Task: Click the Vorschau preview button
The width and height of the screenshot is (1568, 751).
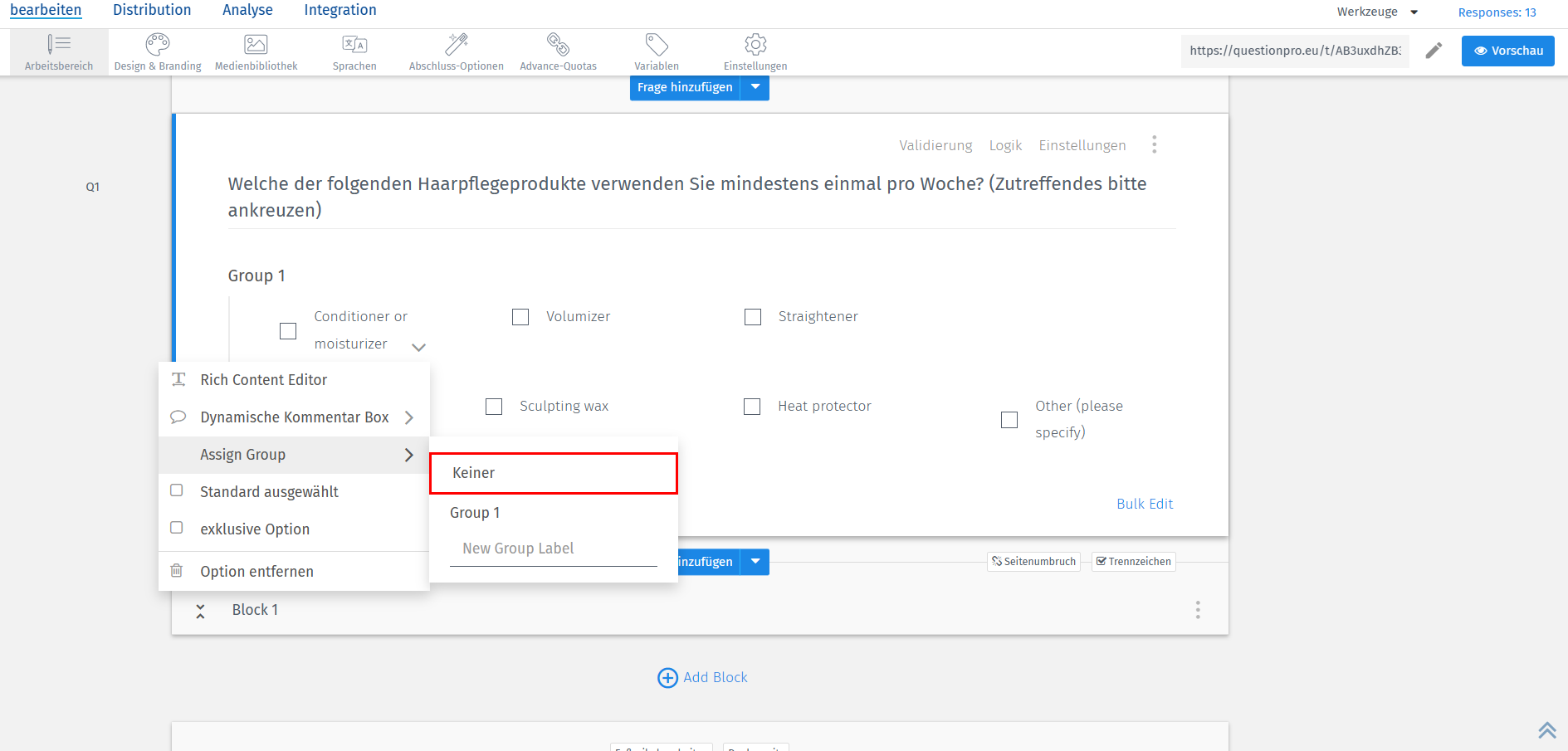Action: coord(1507,51)
